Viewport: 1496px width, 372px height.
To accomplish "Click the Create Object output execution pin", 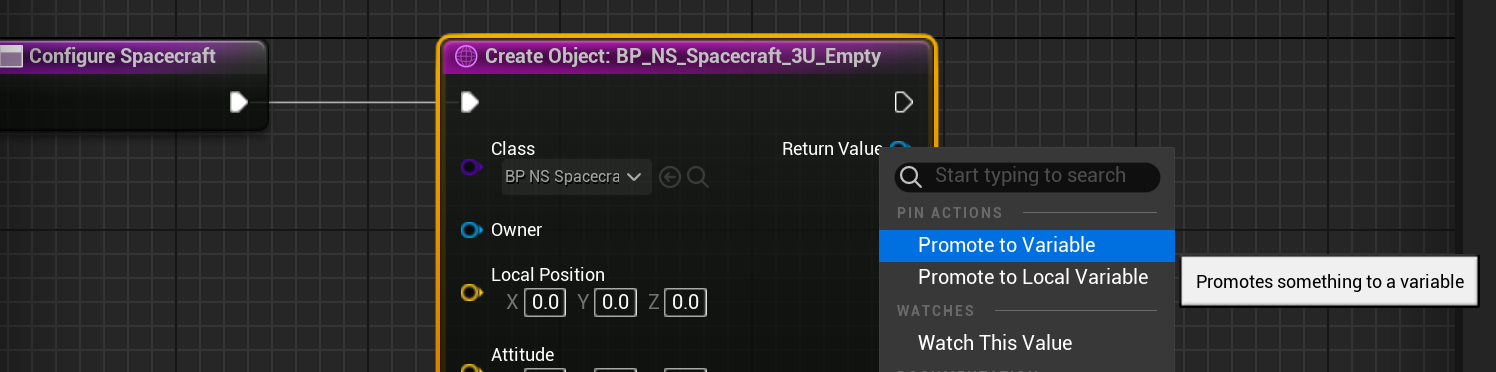I will (903, 102).
